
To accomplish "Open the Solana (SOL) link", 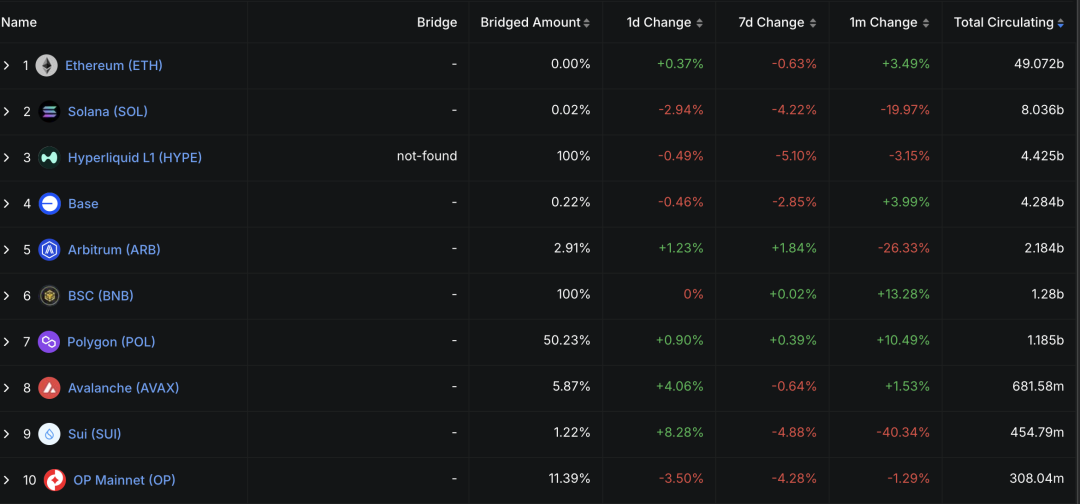I will [x=107, y=112].
